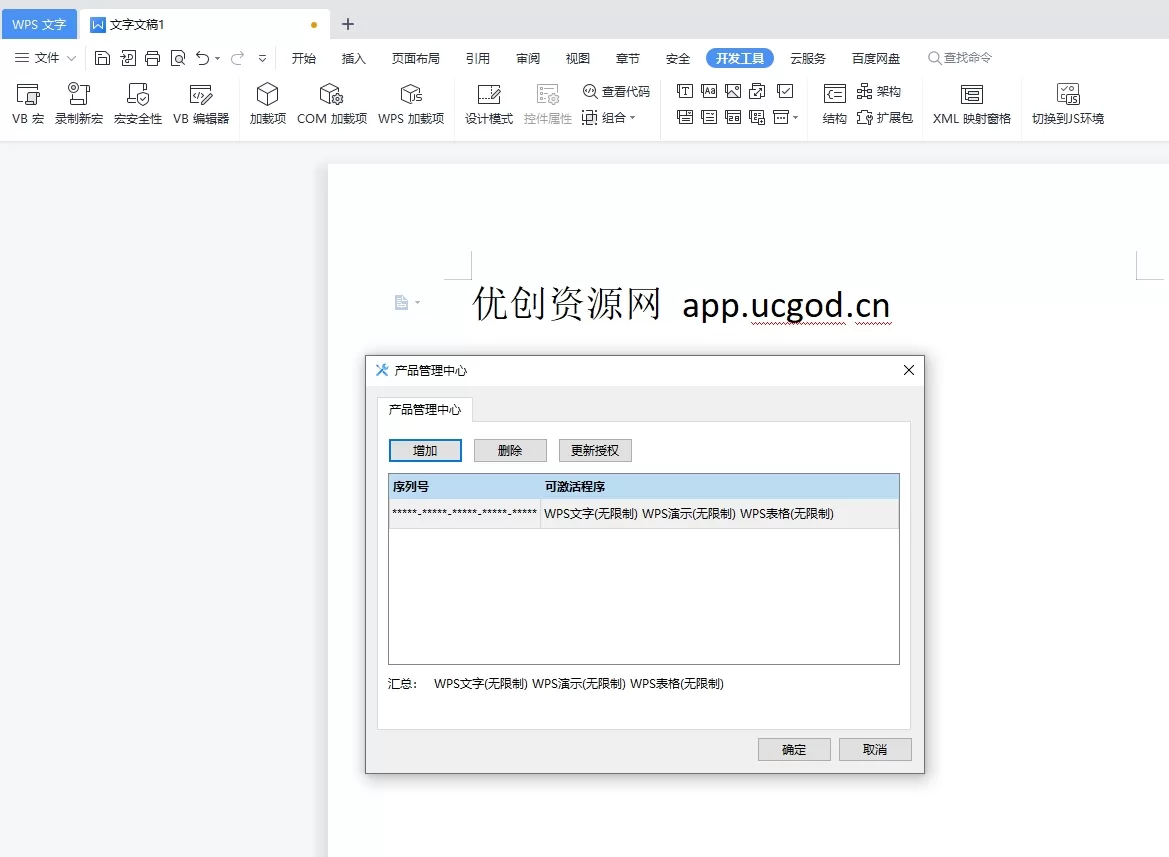Insert a drop-down list content control
1169x857 pixels.
click(709, 117)
